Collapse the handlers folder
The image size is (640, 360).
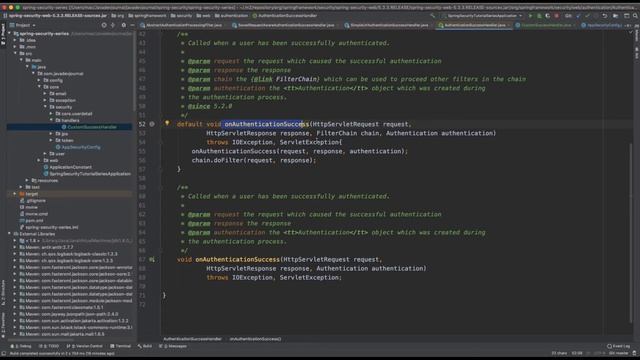click(51, 120)
